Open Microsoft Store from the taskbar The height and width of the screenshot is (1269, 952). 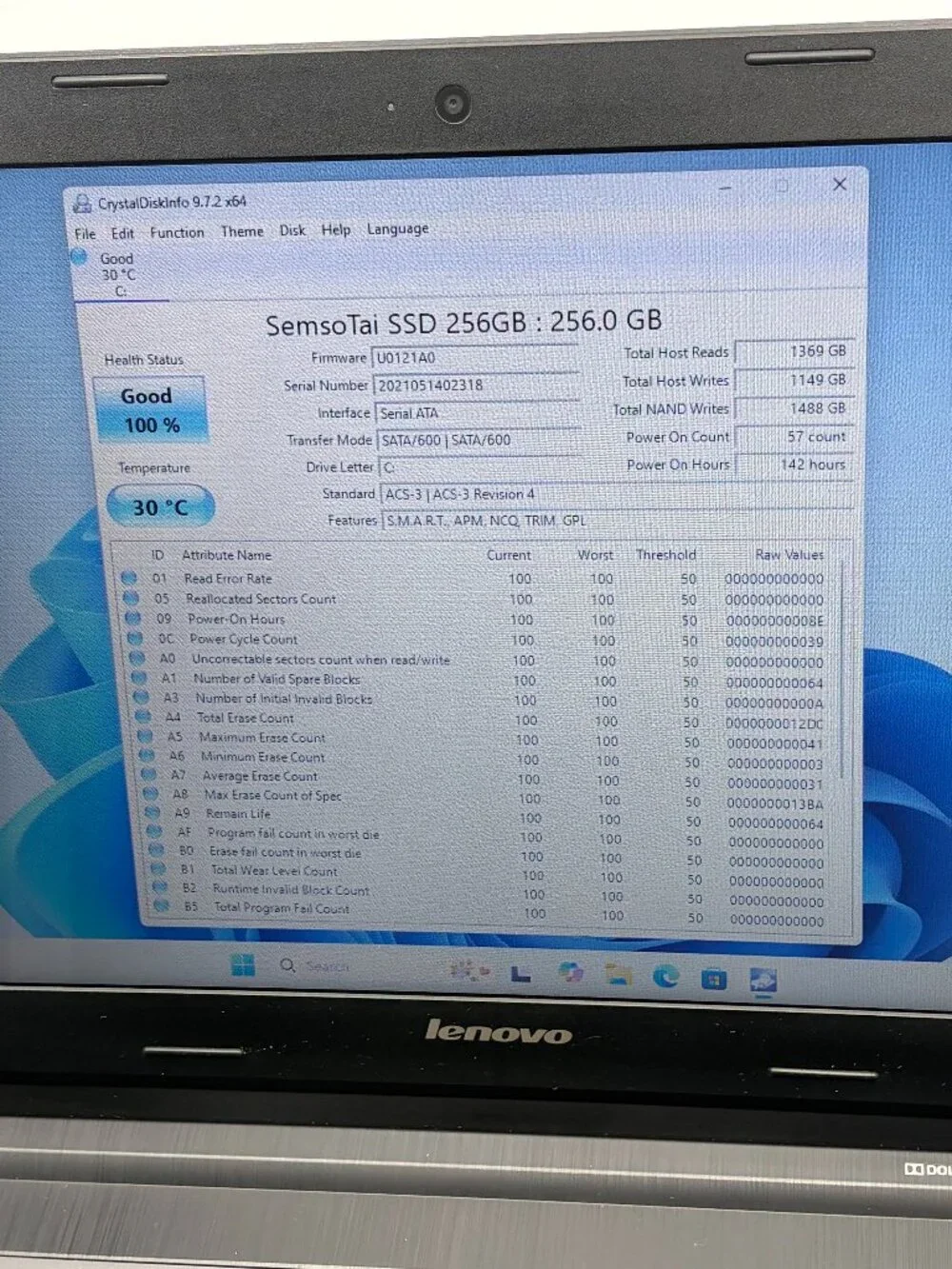(x=714, y=978)
